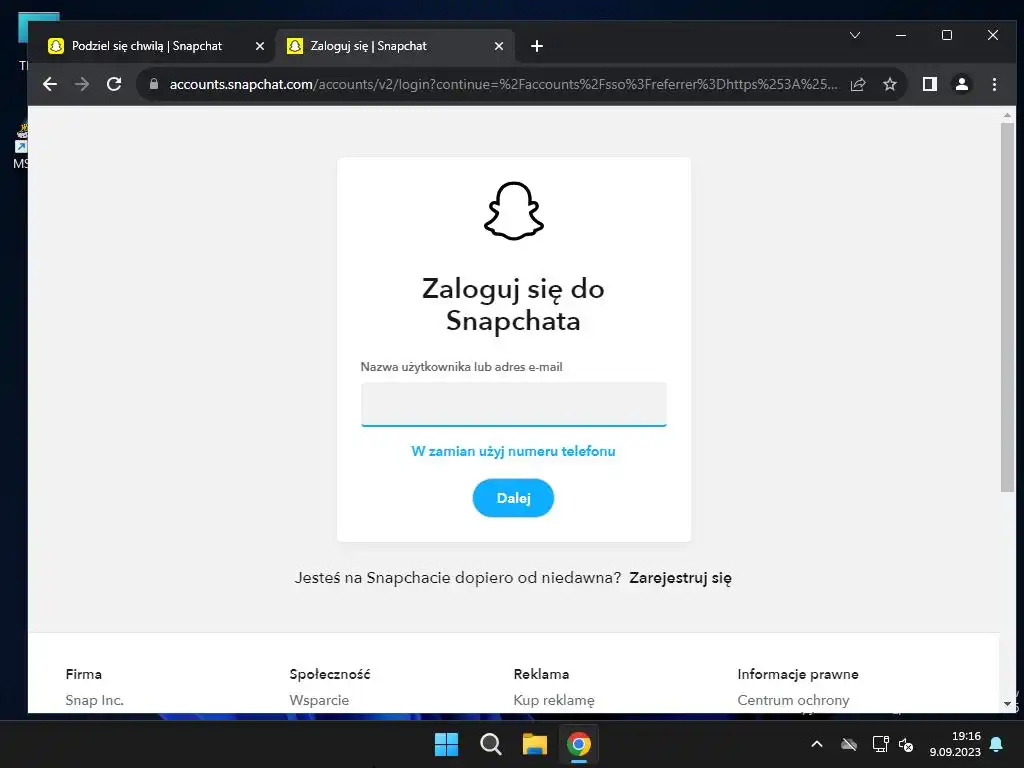Click the browser forward arrow
Image resolution: width=1024 pixels, height=768 pixels.
82,84
